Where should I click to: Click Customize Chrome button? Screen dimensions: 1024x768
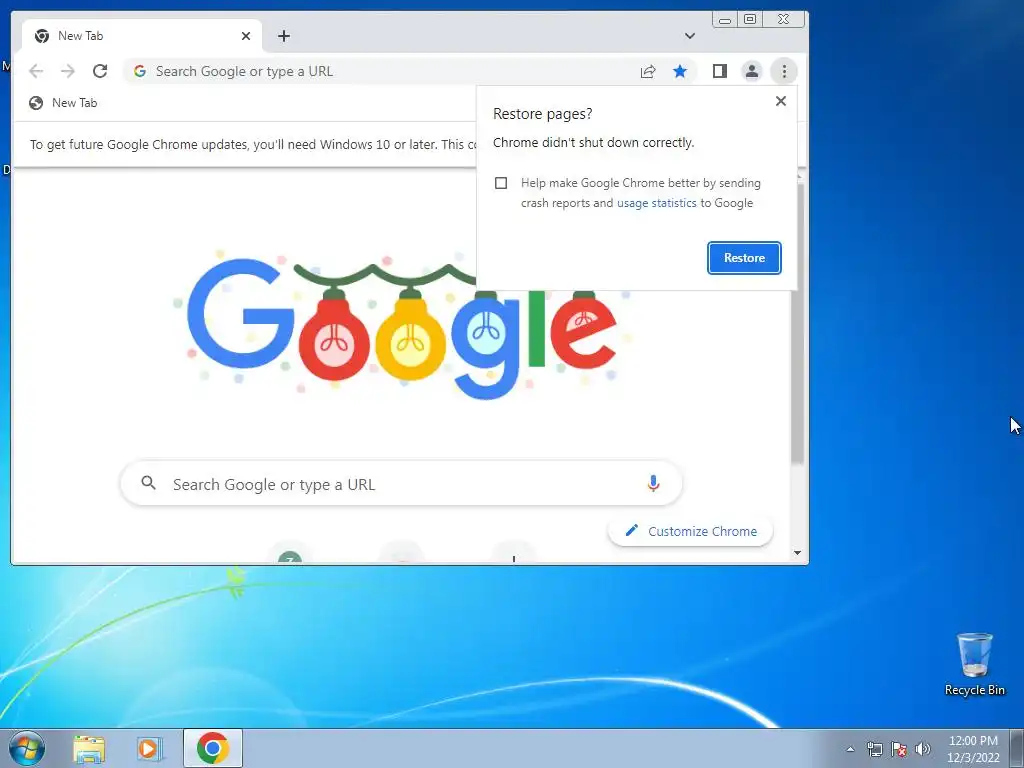click(x=690, y=531)
